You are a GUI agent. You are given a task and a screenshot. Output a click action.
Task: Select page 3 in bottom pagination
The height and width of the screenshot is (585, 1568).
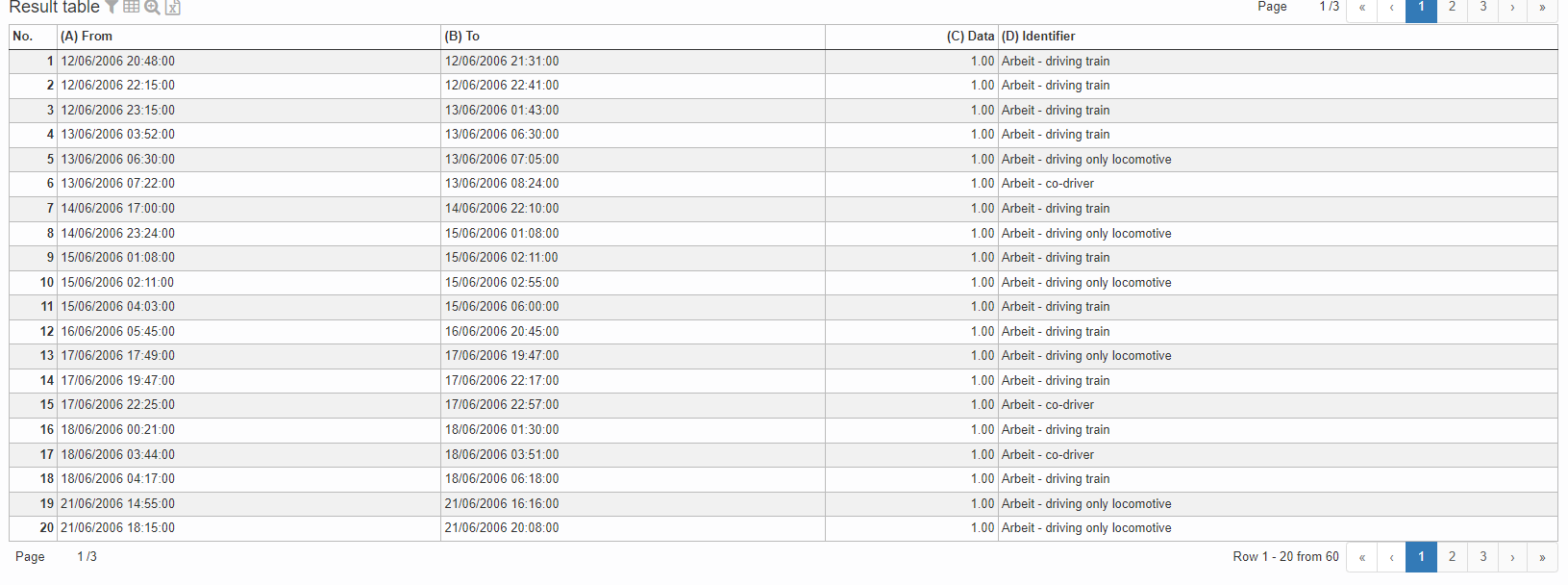pyautogui.click(x=1482, y=557)
